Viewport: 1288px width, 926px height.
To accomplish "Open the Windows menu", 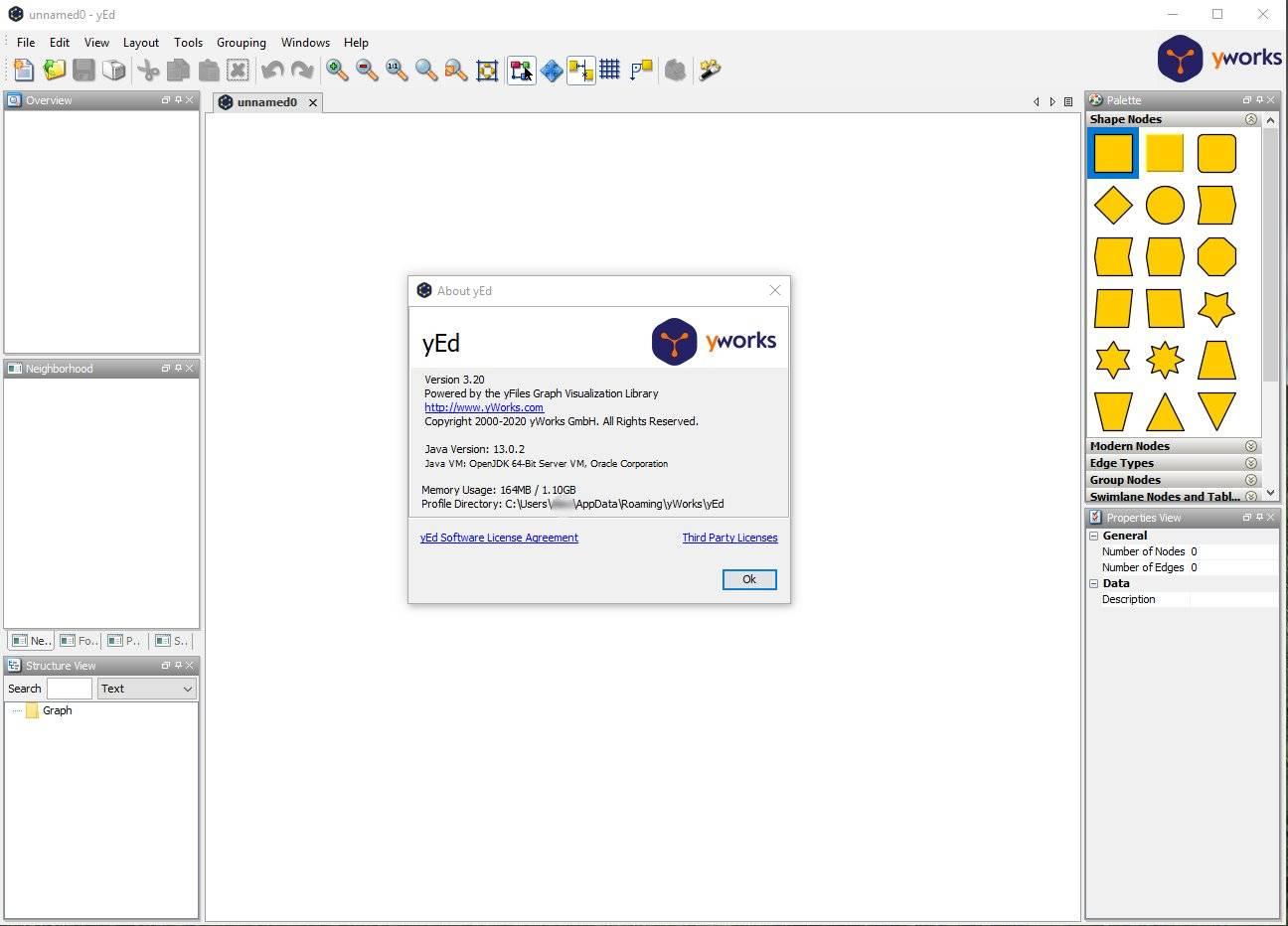I will click(x=305, y=43).
